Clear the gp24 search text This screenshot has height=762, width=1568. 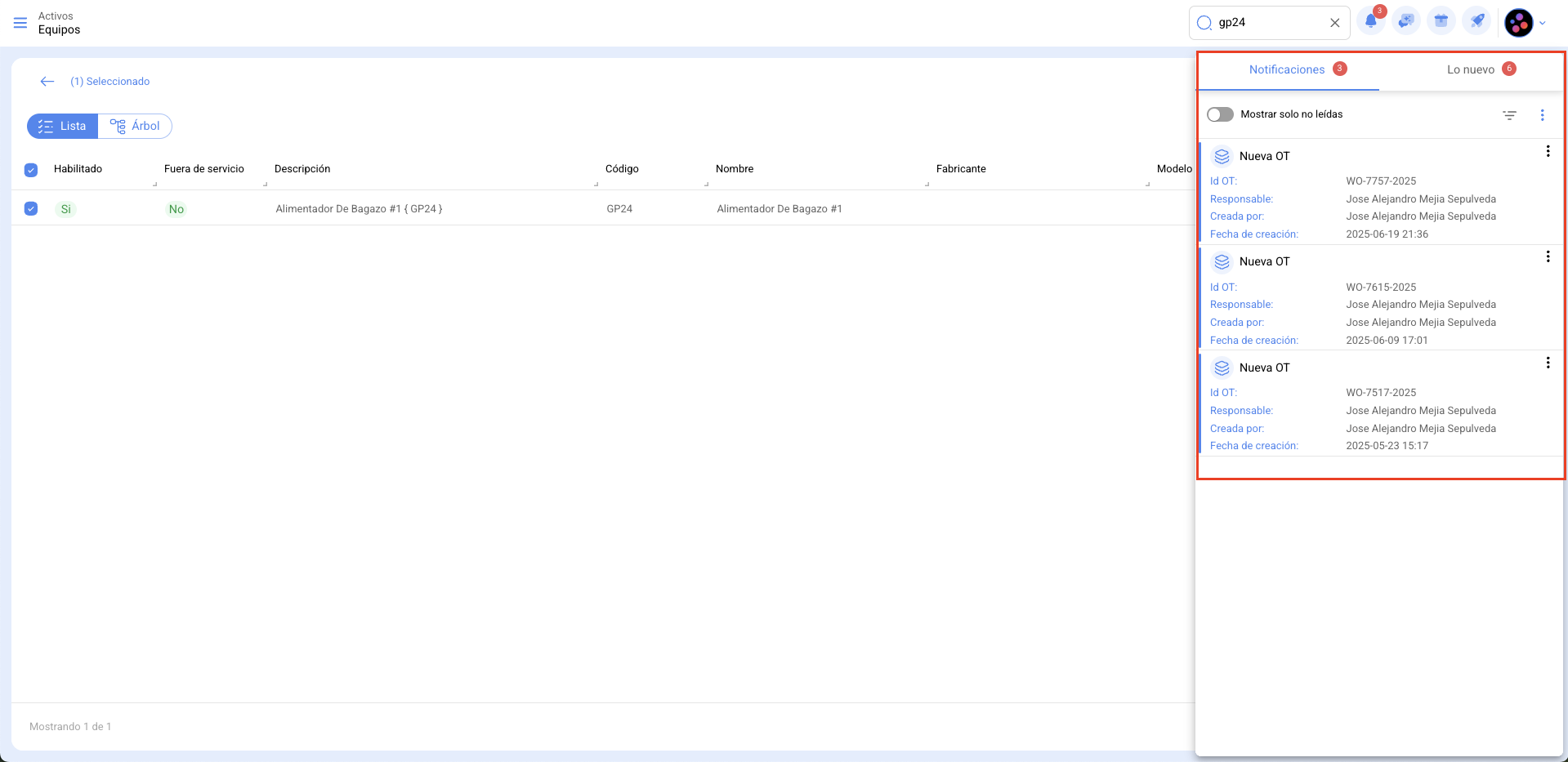[x=1334, y=23]
